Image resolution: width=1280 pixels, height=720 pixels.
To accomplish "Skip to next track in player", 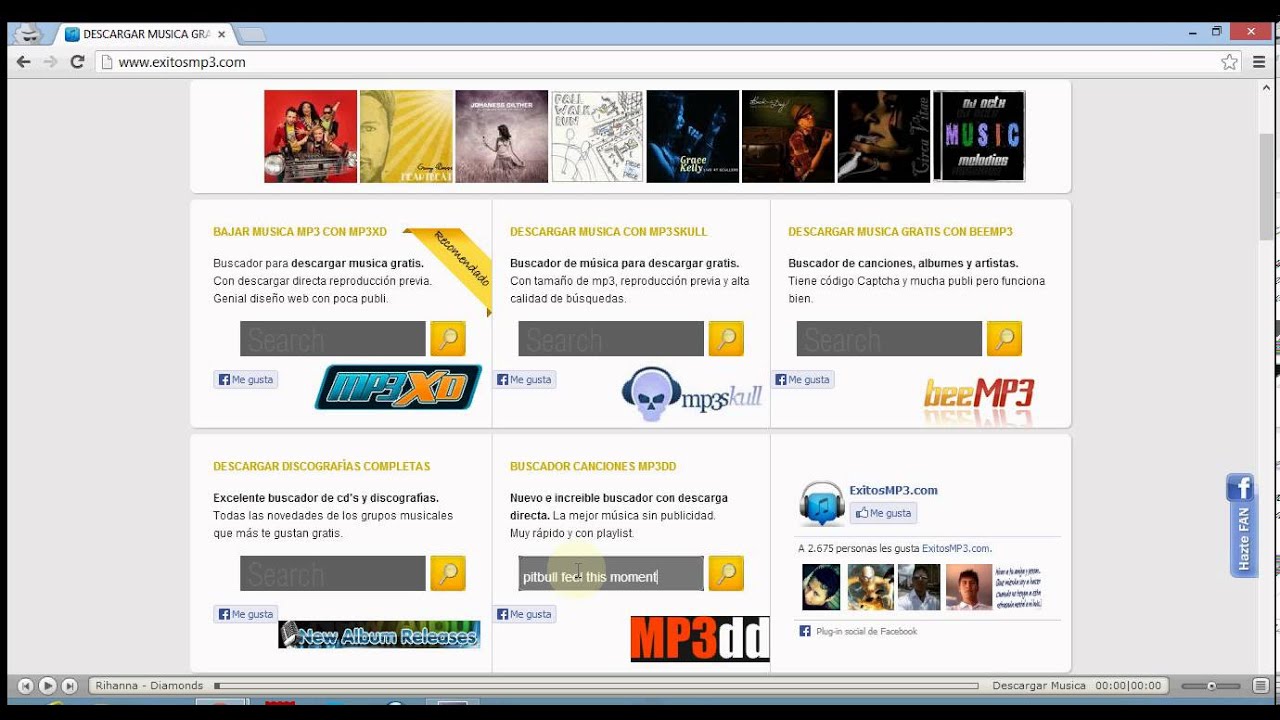I will coord(69,686).
